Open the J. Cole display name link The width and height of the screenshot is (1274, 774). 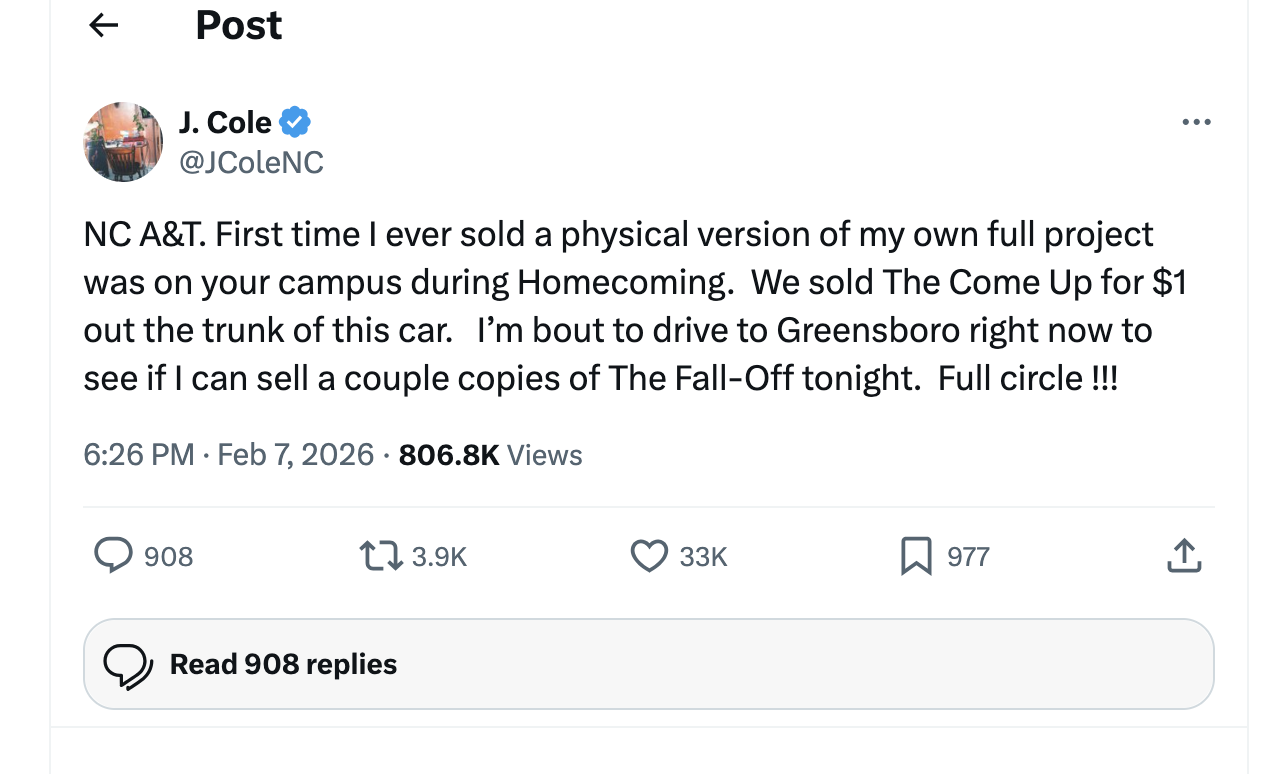click(225, 123)
